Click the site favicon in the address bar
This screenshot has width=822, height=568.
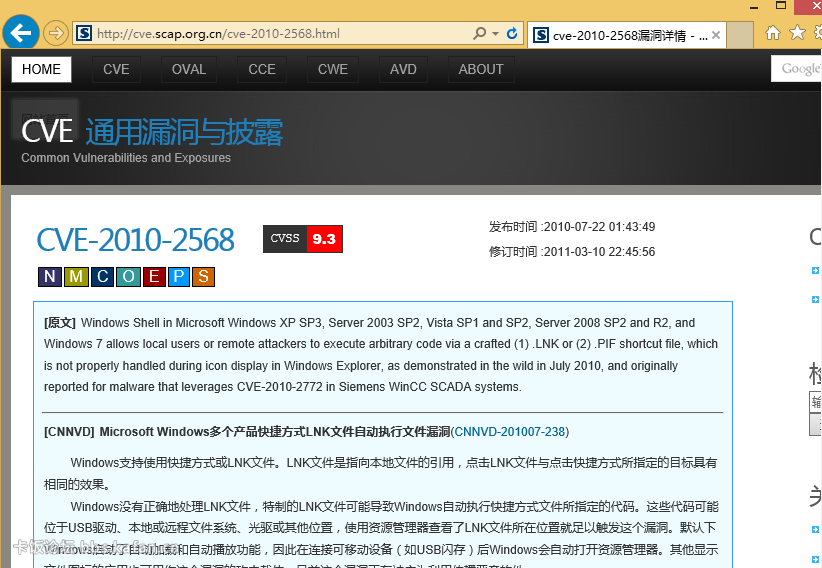click(84, 34)
